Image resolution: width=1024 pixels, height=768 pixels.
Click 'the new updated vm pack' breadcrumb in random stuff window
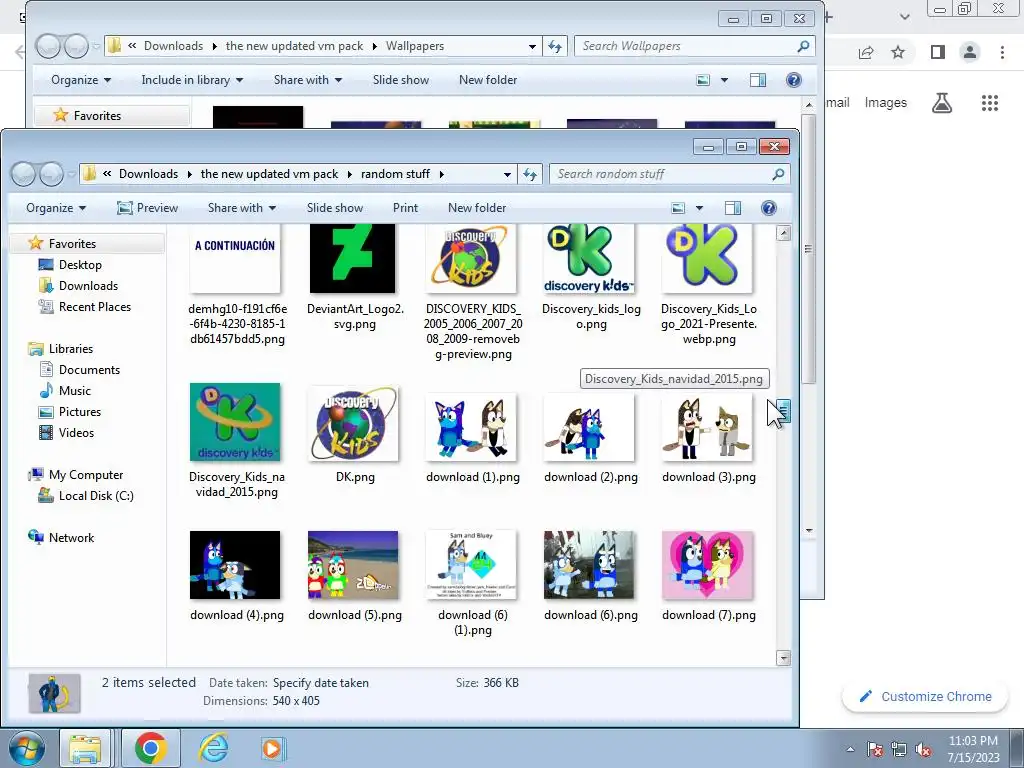pyautogui.click(x=269, y=174)
